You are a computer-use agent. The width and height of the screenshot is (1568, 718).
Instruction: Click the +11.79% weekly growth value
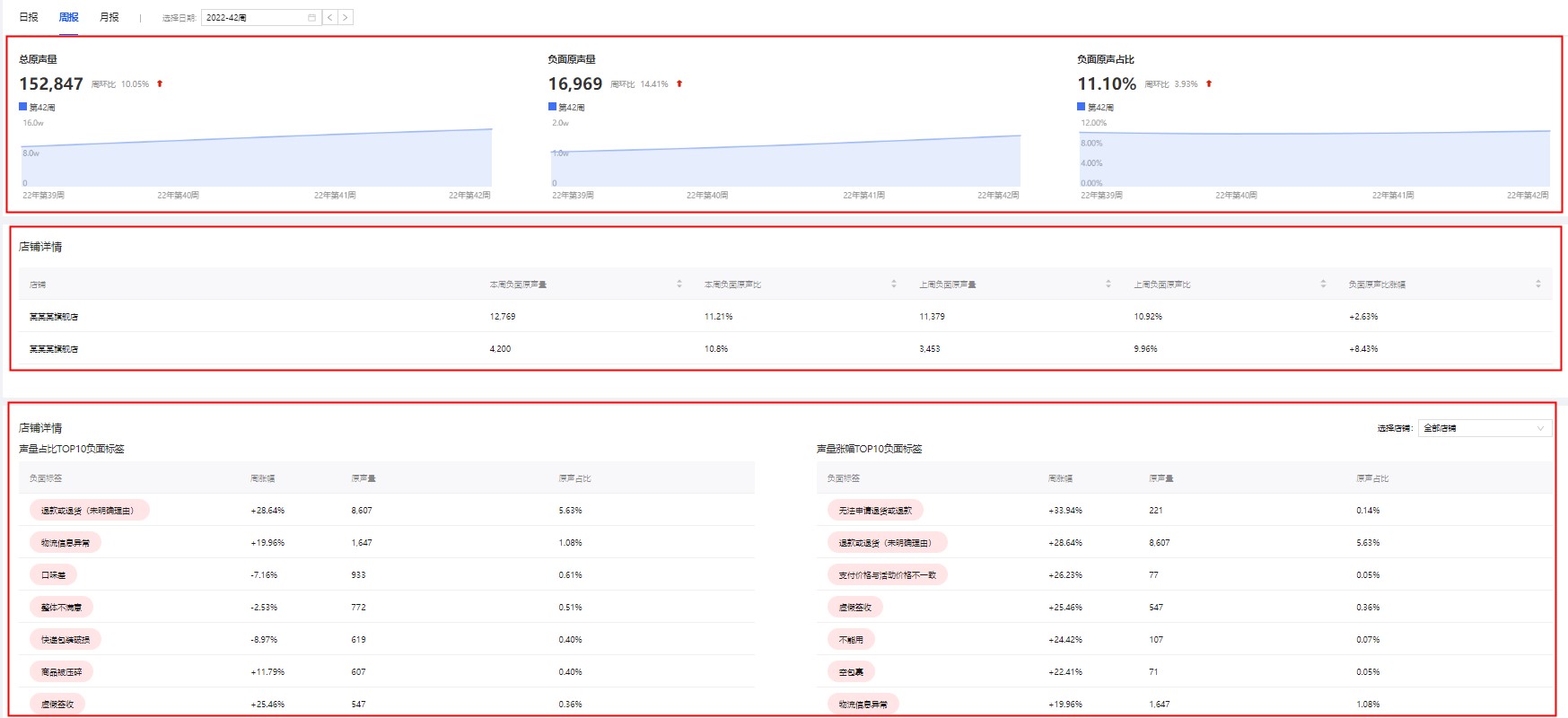coord(267,671)
